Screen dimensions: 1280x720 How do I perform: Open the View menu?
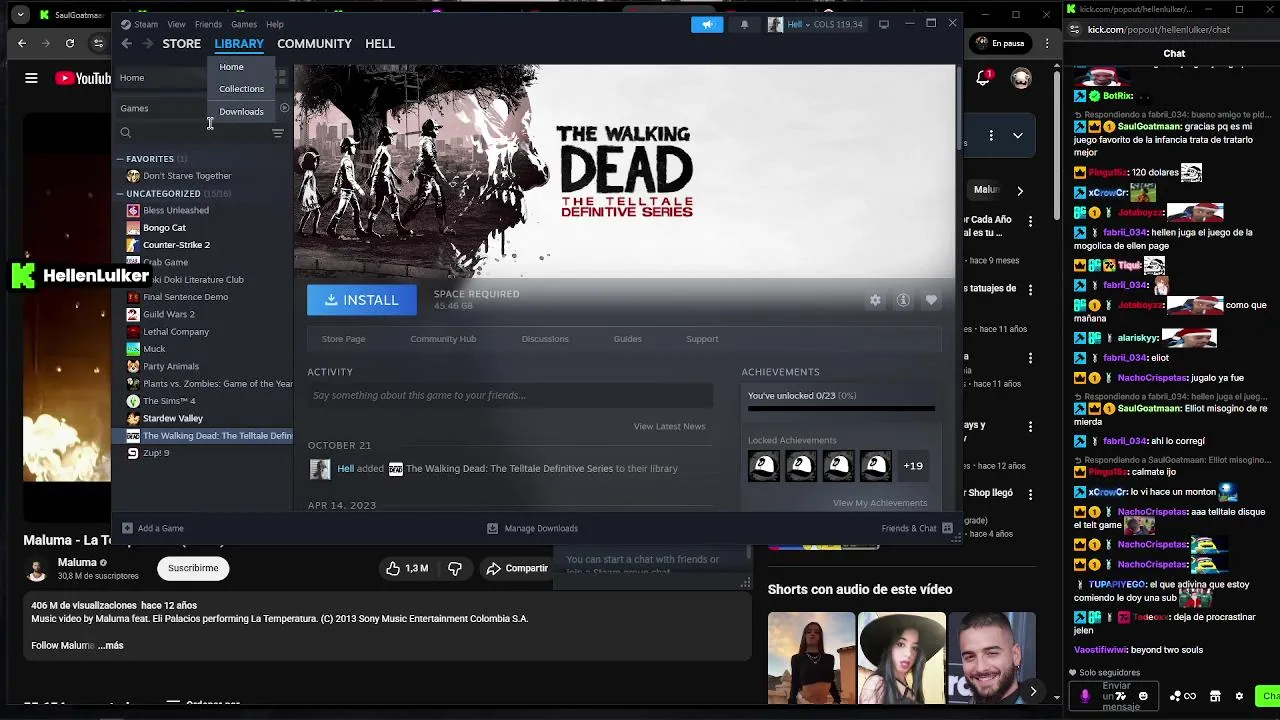(176, 24)
